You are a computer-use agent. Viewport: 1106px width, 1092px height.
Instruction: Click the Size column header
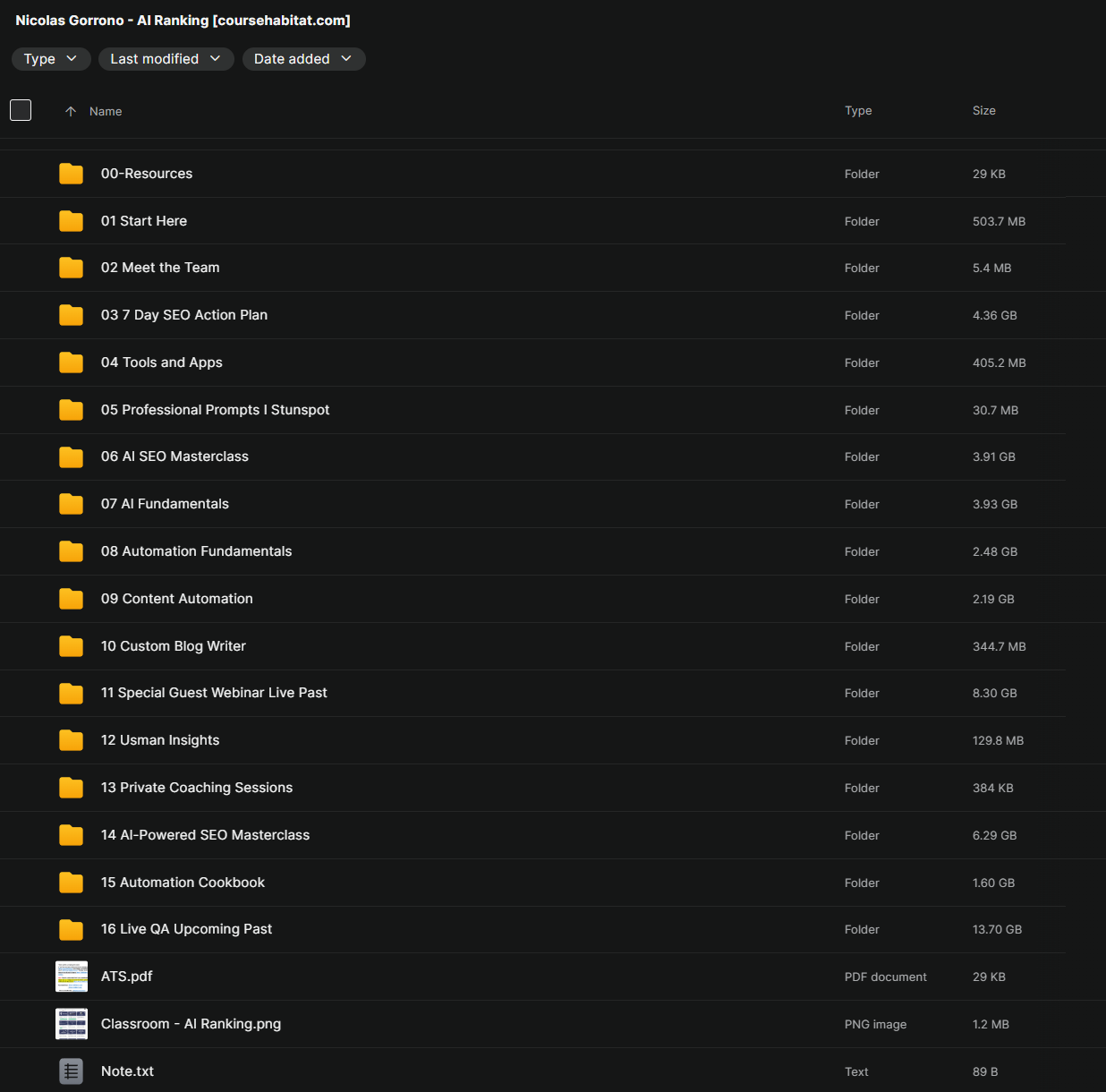[983, 110]
